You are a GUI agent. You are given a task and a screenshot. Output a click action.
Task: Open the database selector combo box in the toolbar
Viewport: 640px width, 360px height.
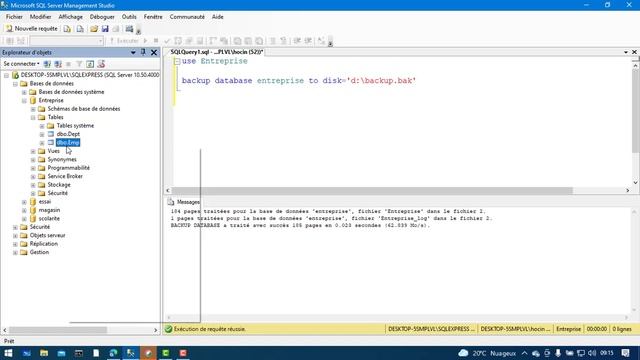[66, 41]
